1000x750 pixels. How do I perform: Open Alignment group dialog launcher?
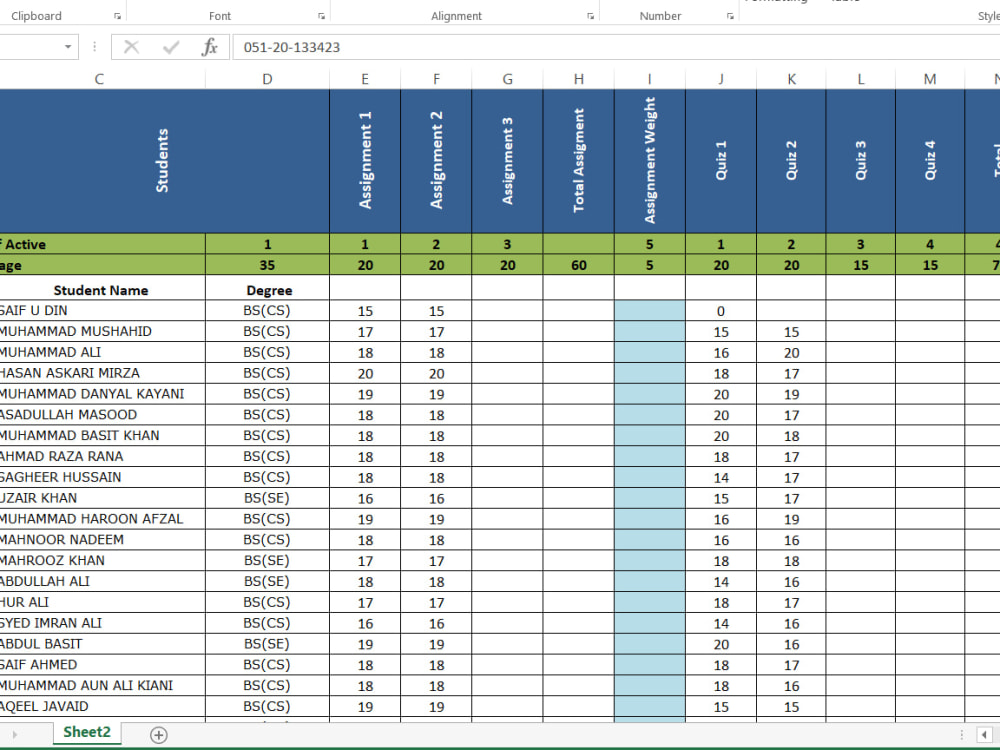(591, 16)
